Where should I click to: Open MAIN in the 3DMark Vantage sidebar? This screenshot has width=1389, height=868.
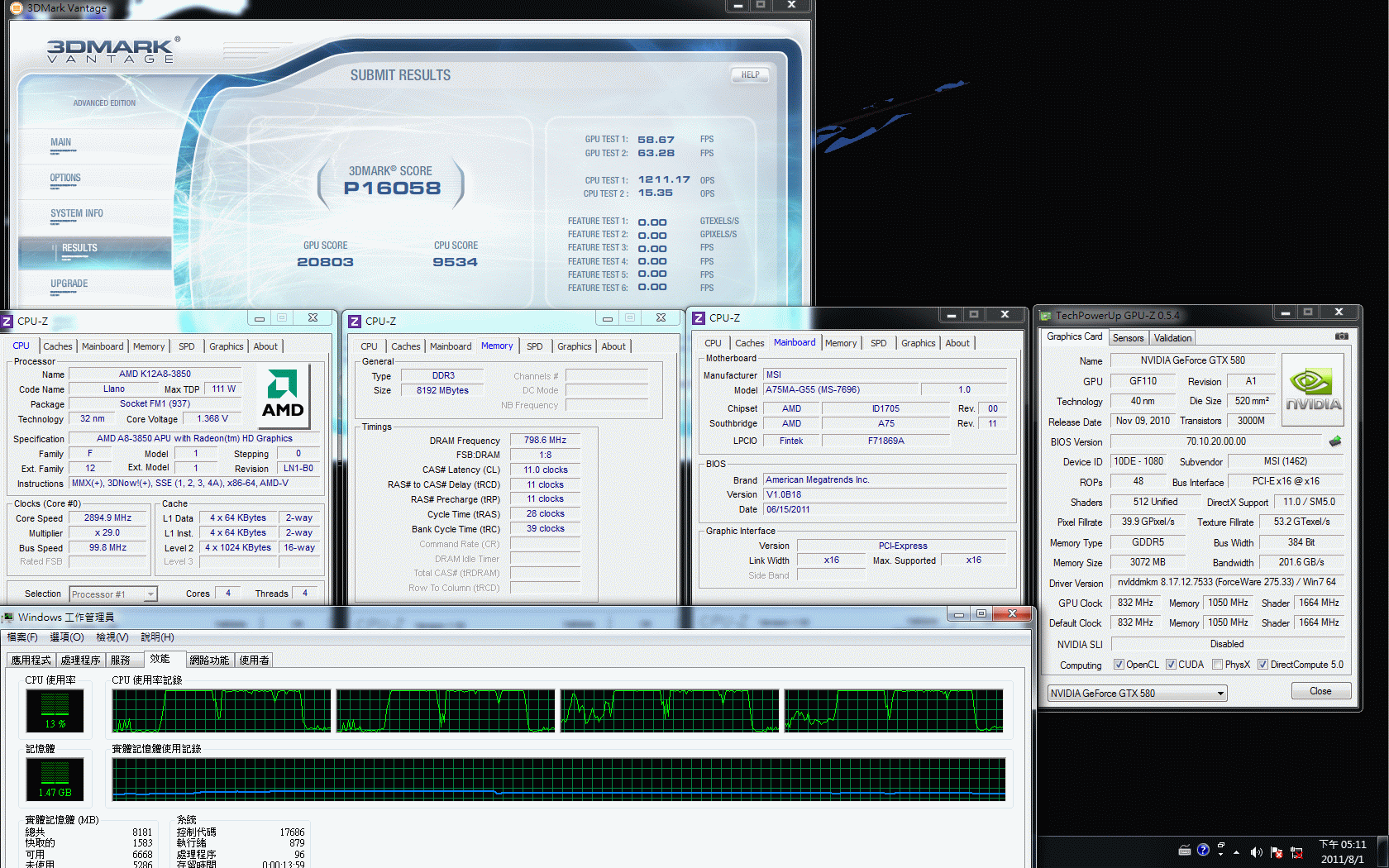[x=60, y=142]
